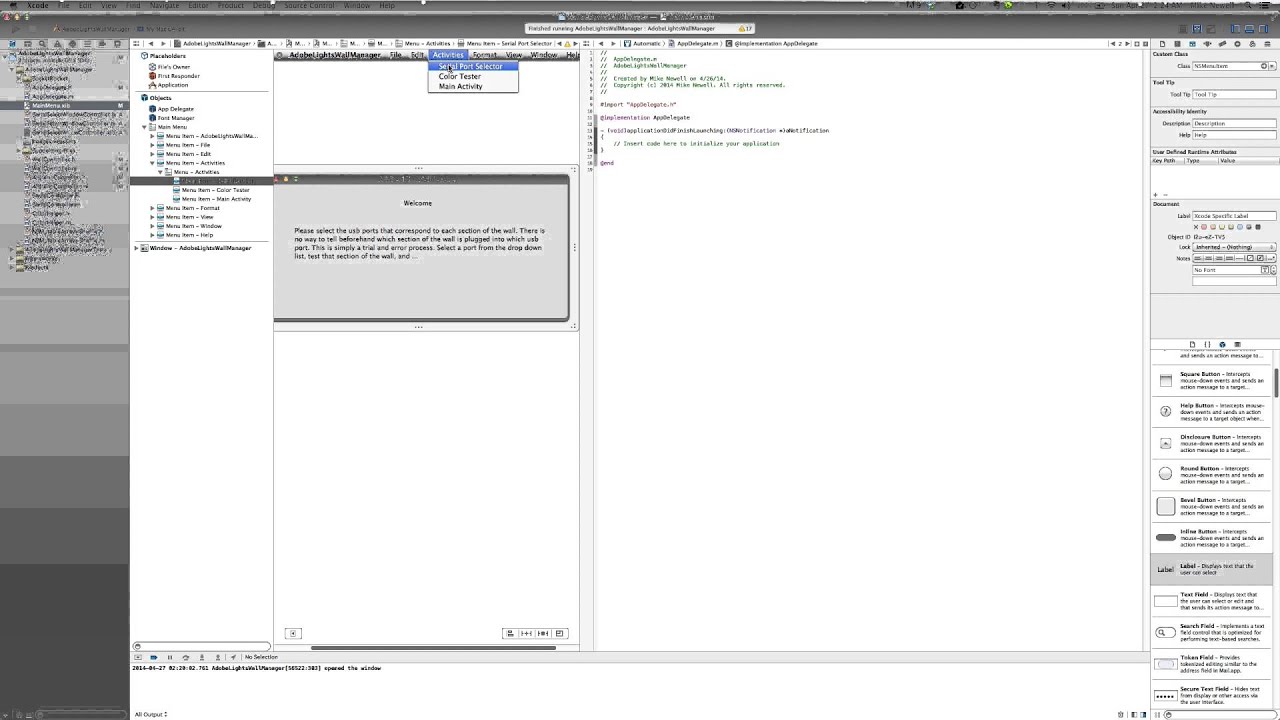Viewport: 1280px width, 720px height.
Task: Select File's Owner placeholder
Action: click(x=173, y=67)
